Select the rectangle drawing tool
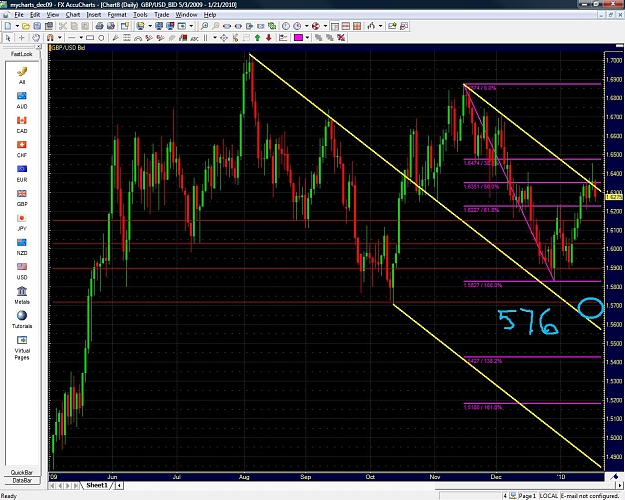Image resolution: width=625 pixels, height=500 pixels. point(90,38)
